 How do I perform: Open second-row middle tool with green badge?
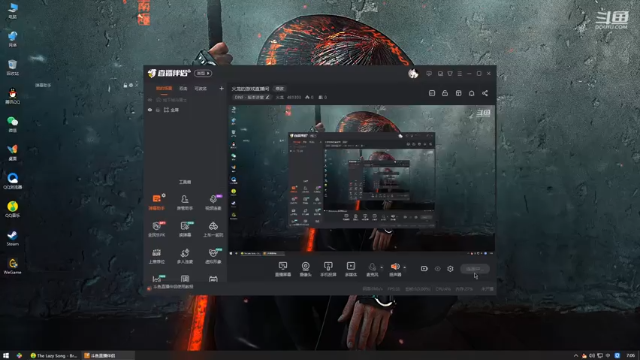tap(184, 229)
